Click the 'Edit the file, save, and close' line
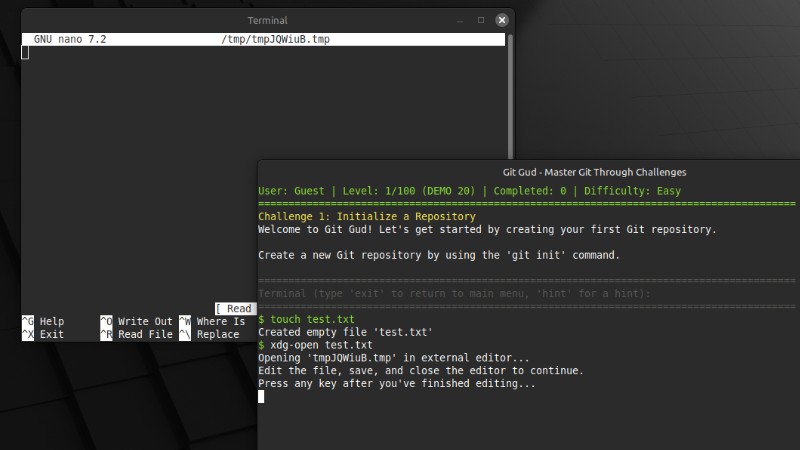This screenshot has width=800, height=450. pos(421,370)
